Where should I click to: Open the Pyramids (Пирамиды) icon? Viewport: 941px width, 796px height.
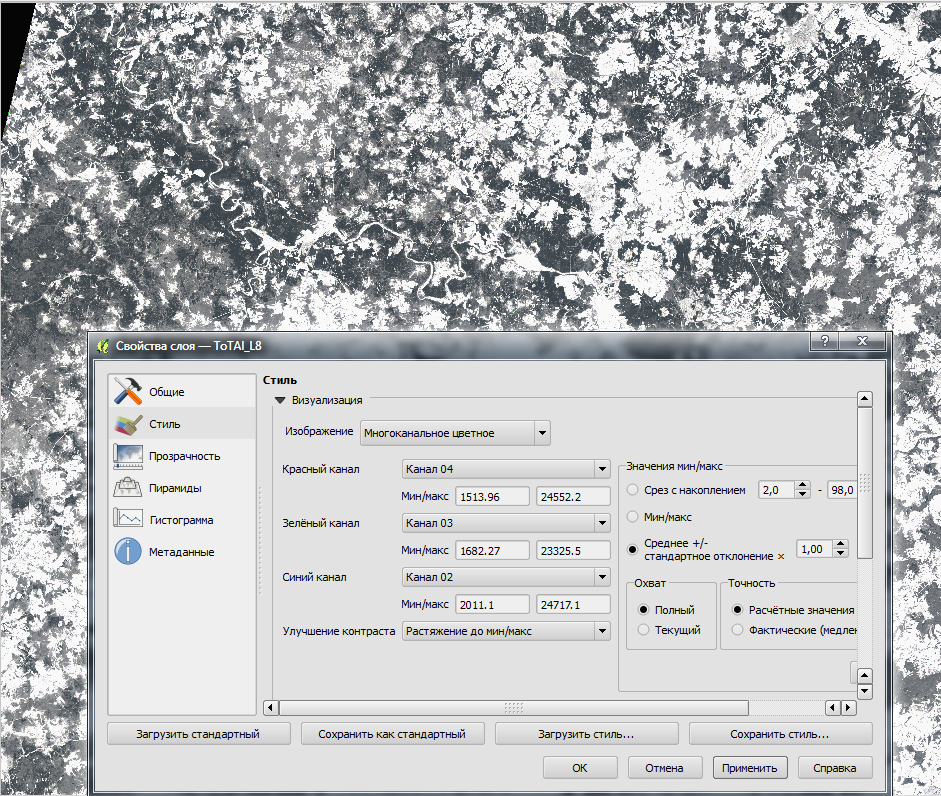pyautogui.click(x=128, y=488)
